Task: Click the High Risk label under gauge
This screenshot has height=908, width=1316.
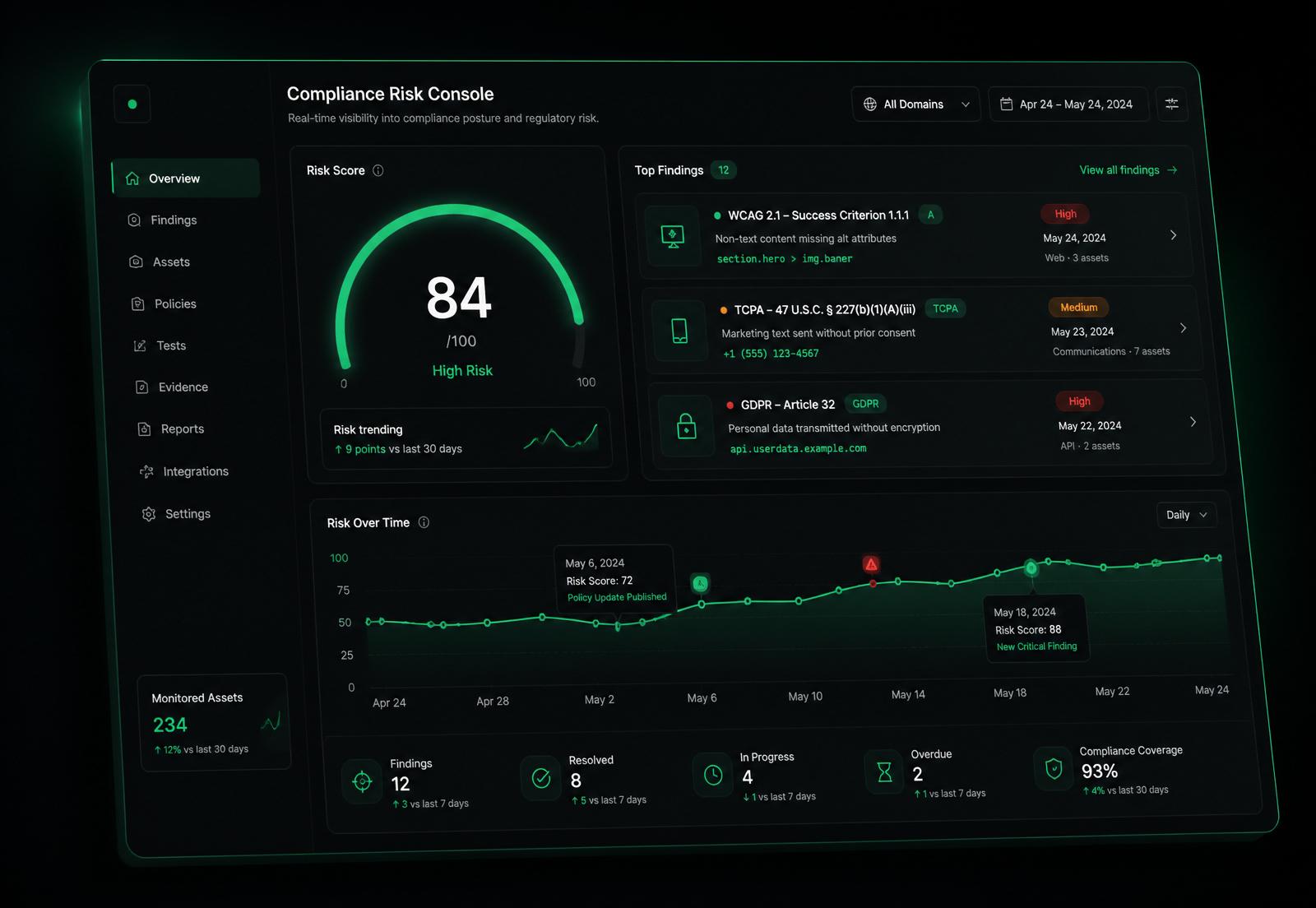Action: click(462, 370)
